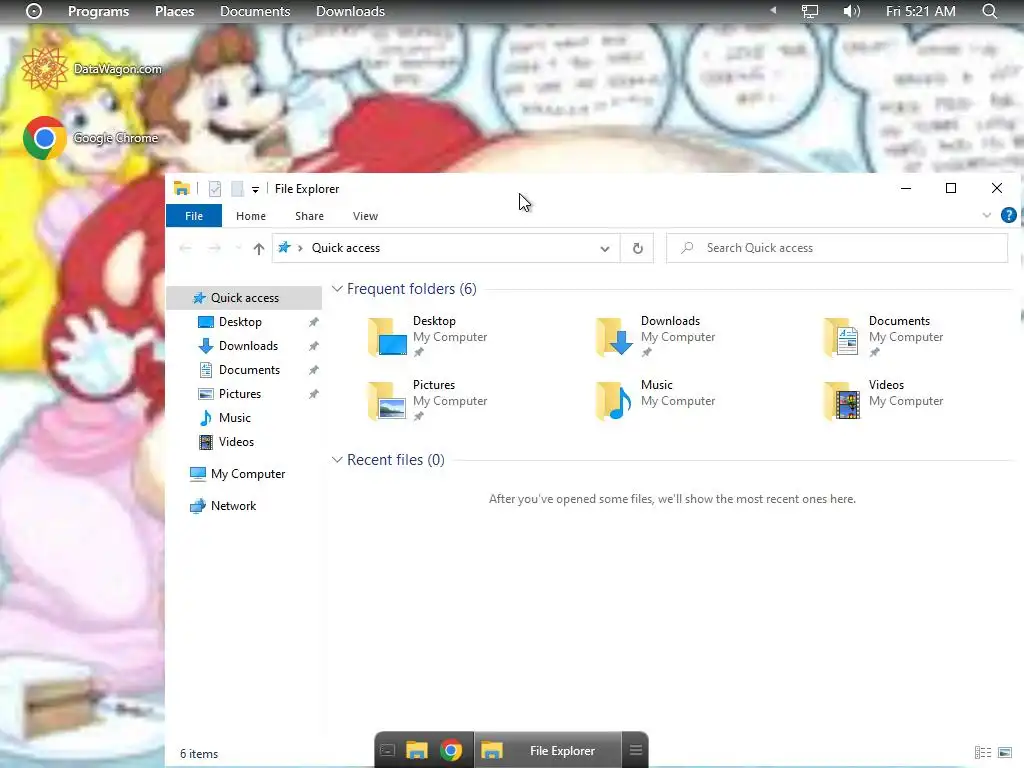
Task: Open the volume control in top panel
Action: pyautogui.click(x=851, y=11)
